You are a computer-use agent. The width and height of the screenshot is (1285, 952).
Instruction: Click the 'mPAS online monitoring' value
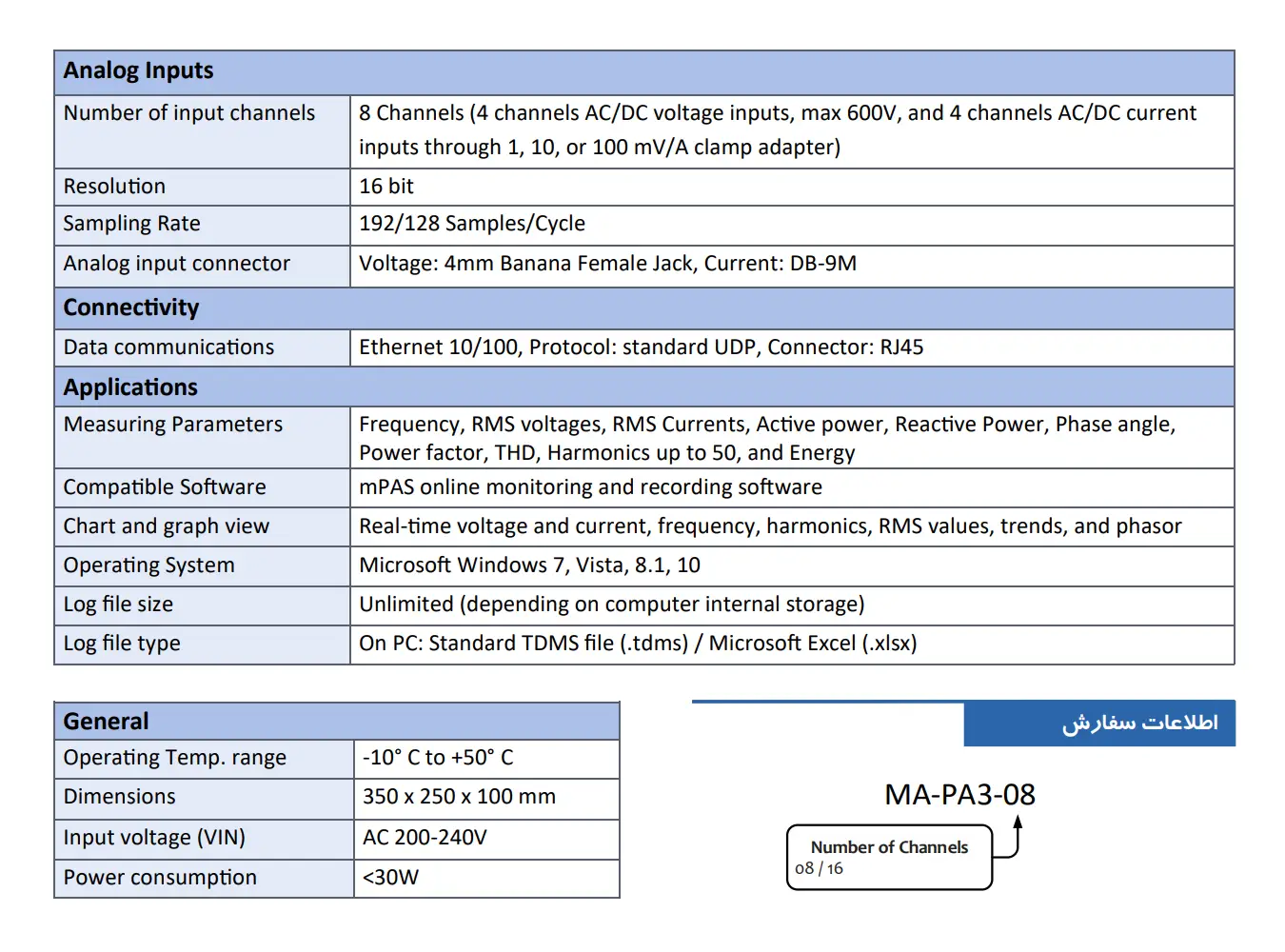point(590,487)
